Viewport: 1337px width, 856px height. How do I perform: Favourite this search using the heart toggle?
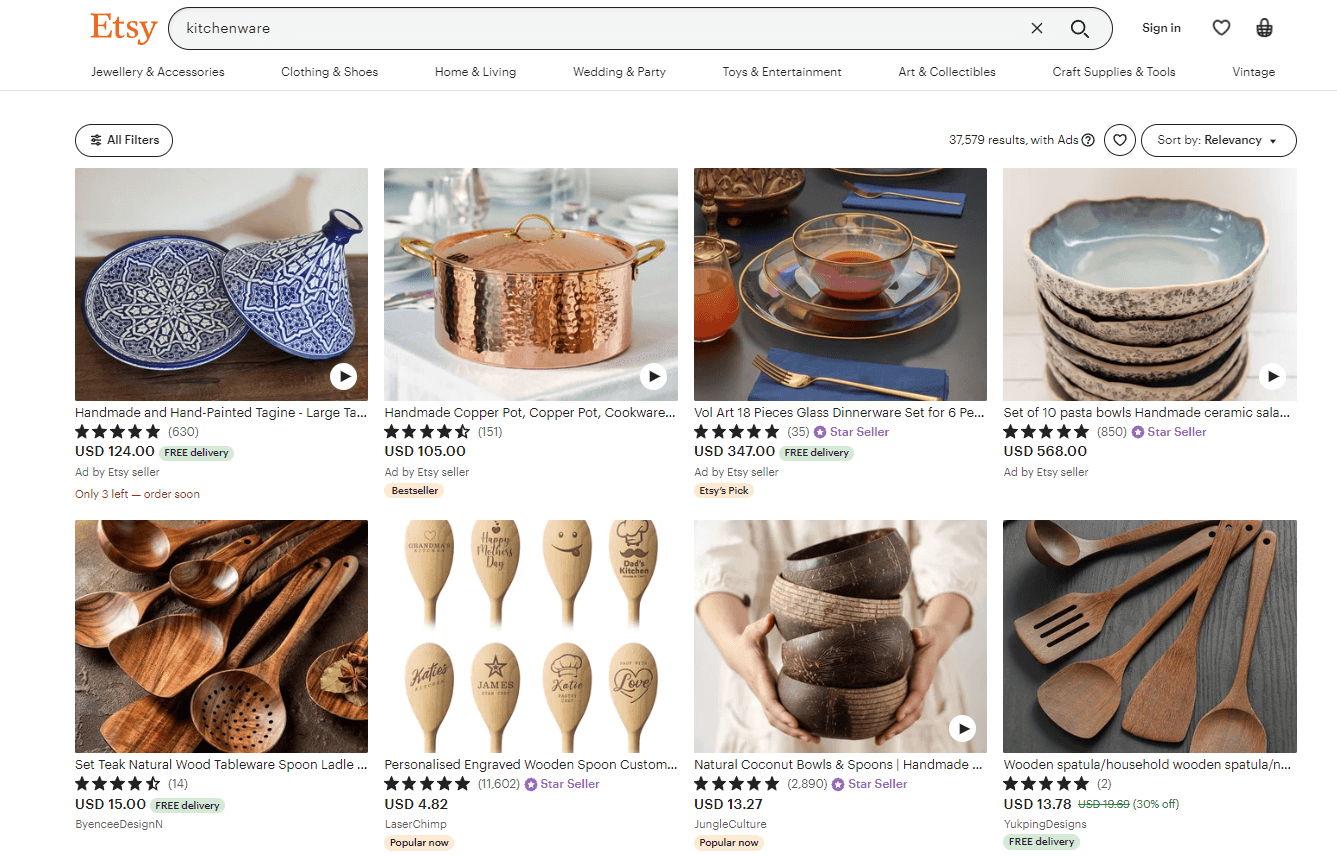1119,140
